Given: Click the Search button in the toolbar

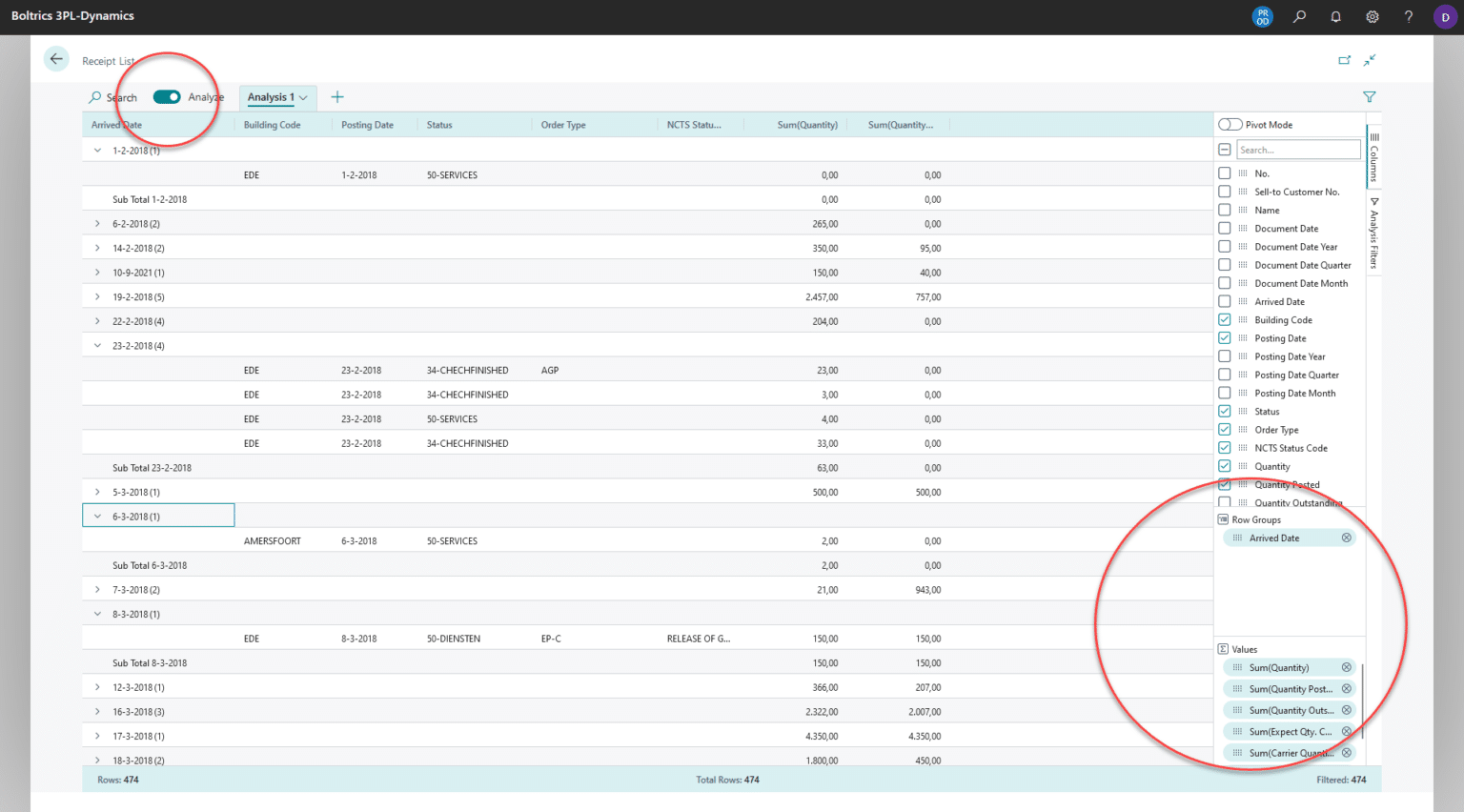Looking at the screenshot, I should 112,97.
